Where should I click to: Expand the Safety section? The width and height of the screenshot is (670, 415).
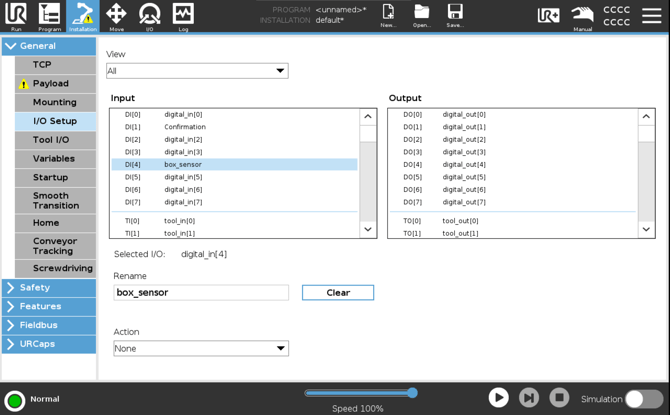pos(49,288)
